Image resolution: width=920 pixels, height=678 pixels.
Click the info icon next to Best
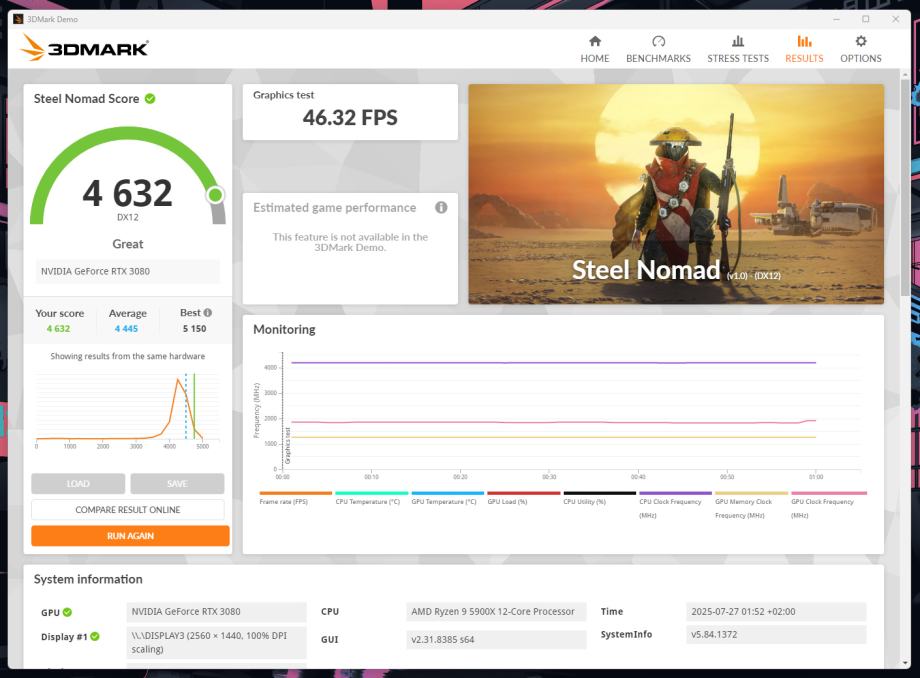coord(208,313)
